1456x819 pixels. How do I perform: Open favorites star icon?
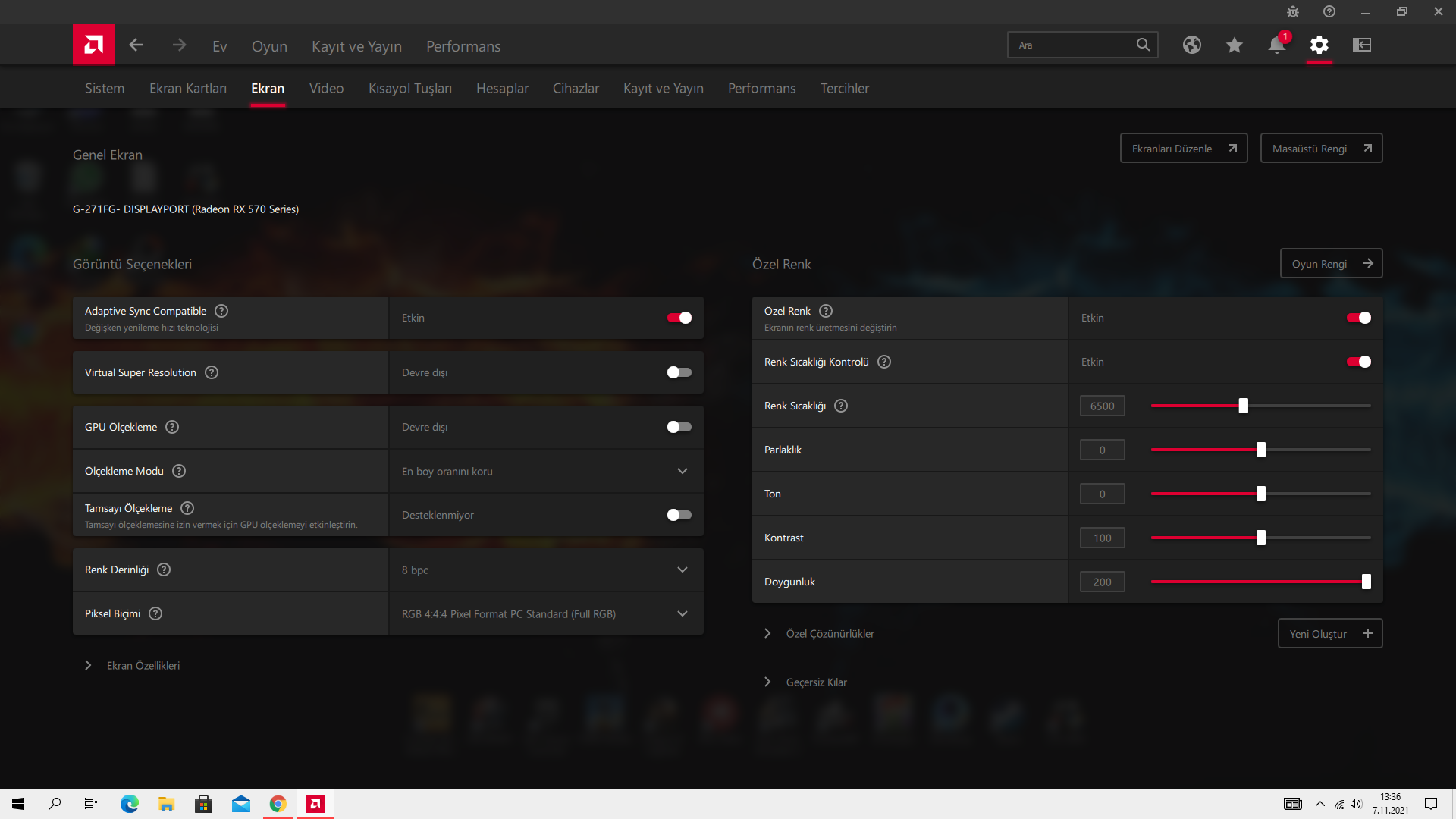pos(1234,45)
